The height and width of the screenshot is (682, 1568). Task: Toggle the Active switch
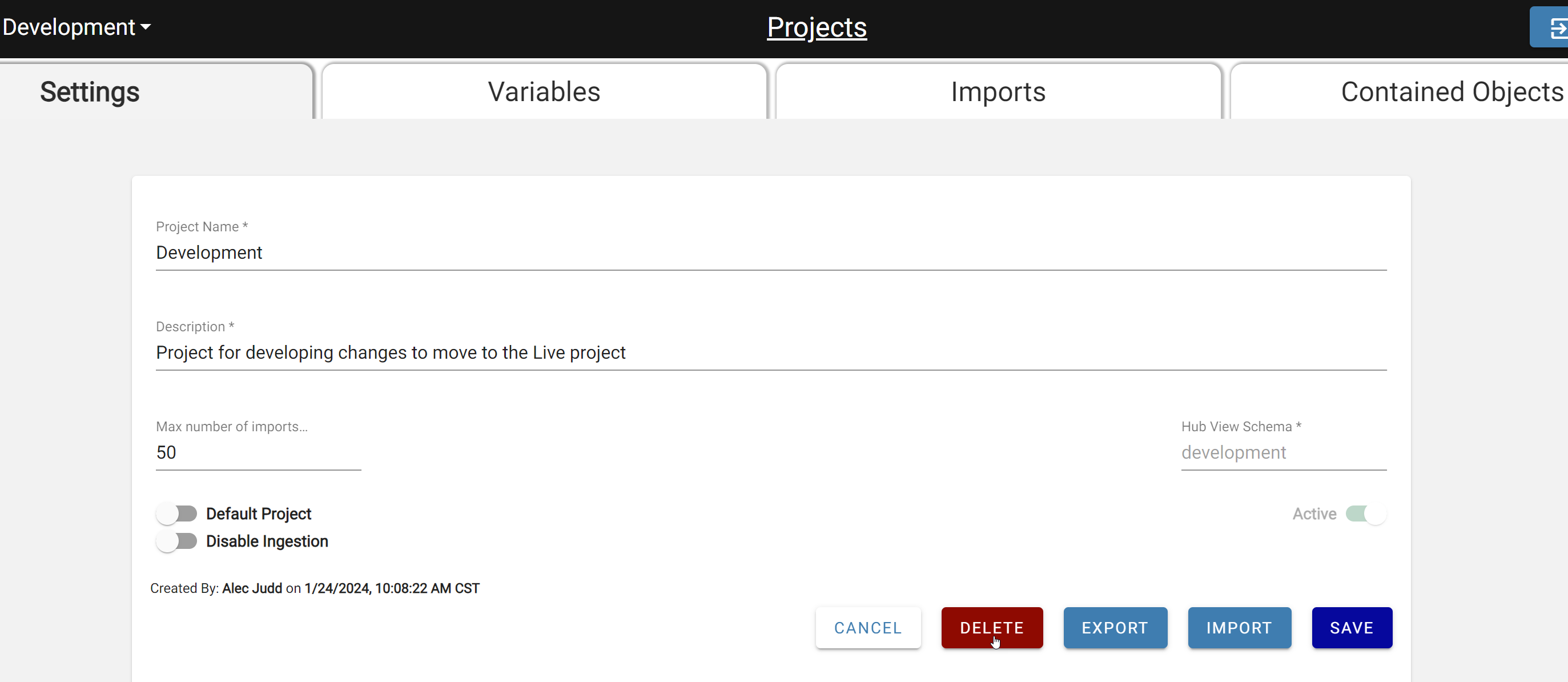(1365, 513)
